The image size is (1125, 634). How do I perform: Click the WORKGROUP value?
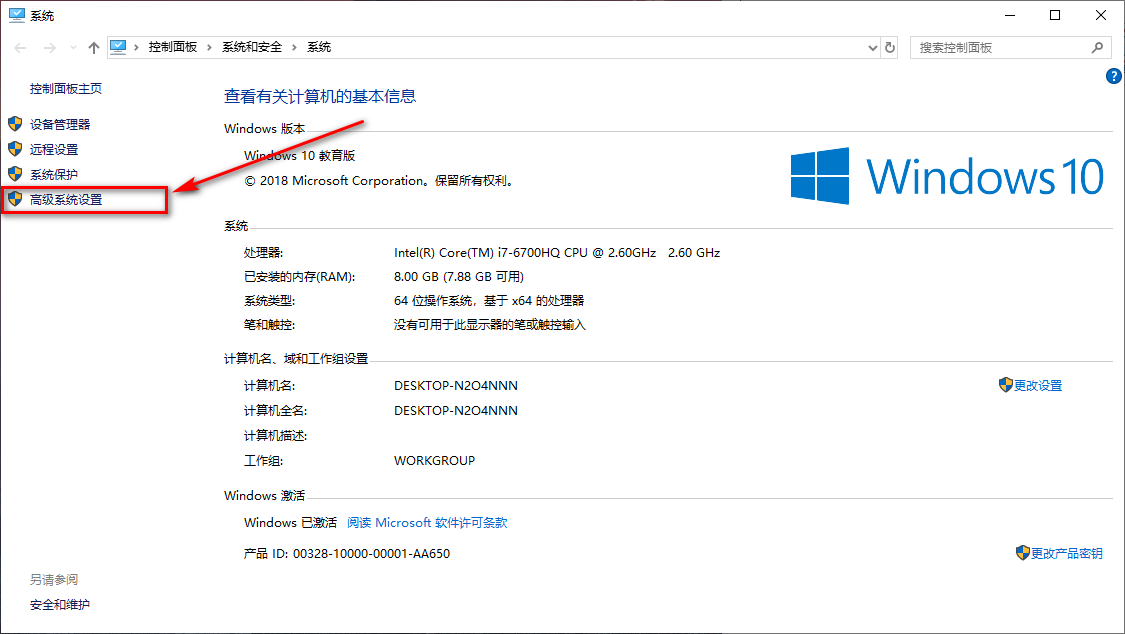point(434,460)
